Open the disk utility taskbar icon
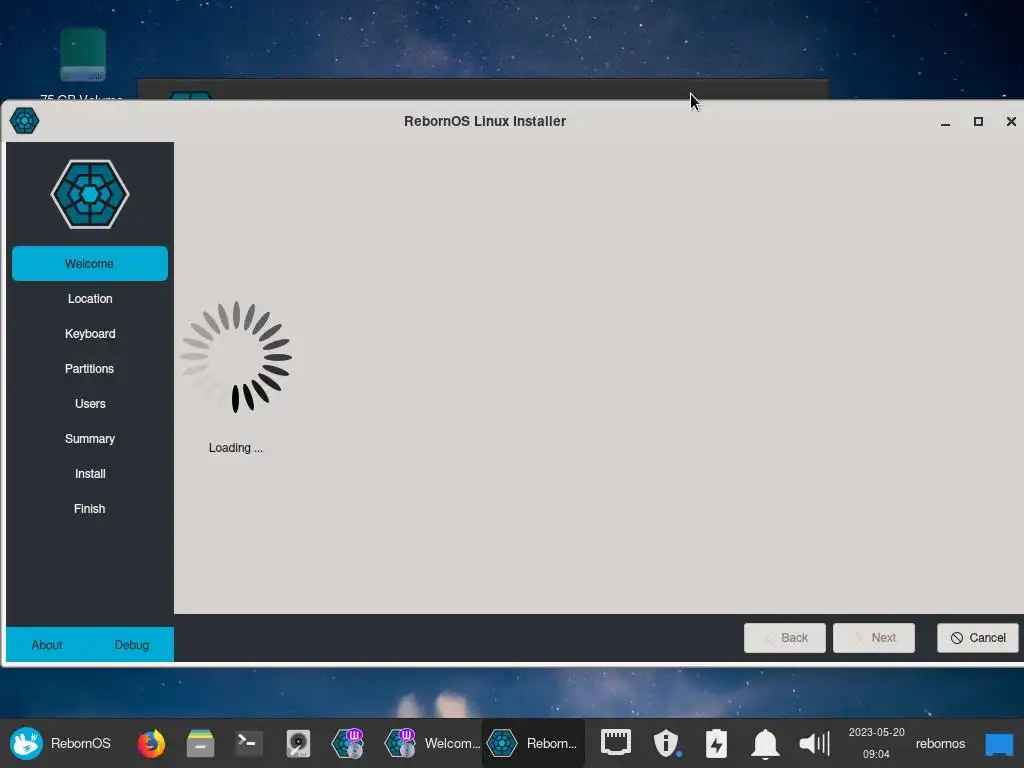Image resolution: width=1024 pixels, height=768 pixels. 298,743
